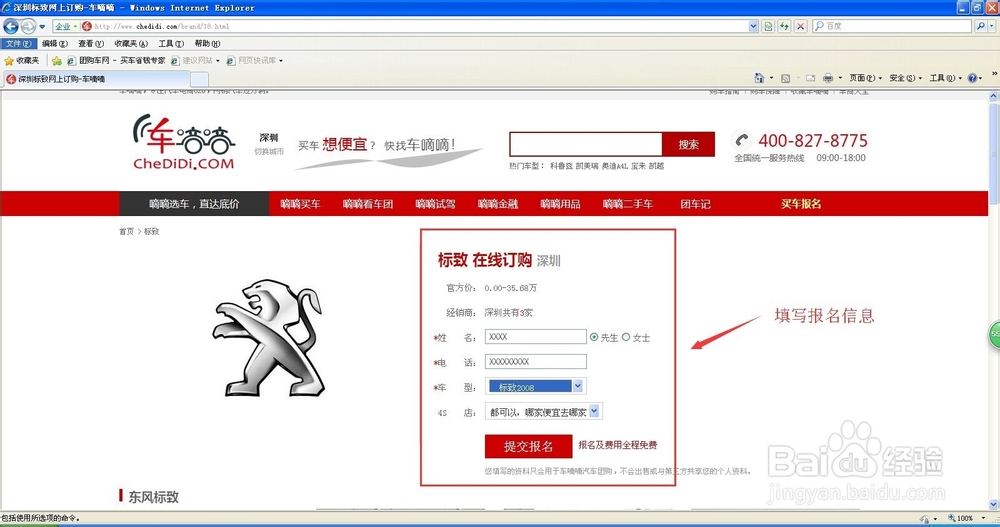
Task: Click the red 搜索 button
Action: click(688, 144)
